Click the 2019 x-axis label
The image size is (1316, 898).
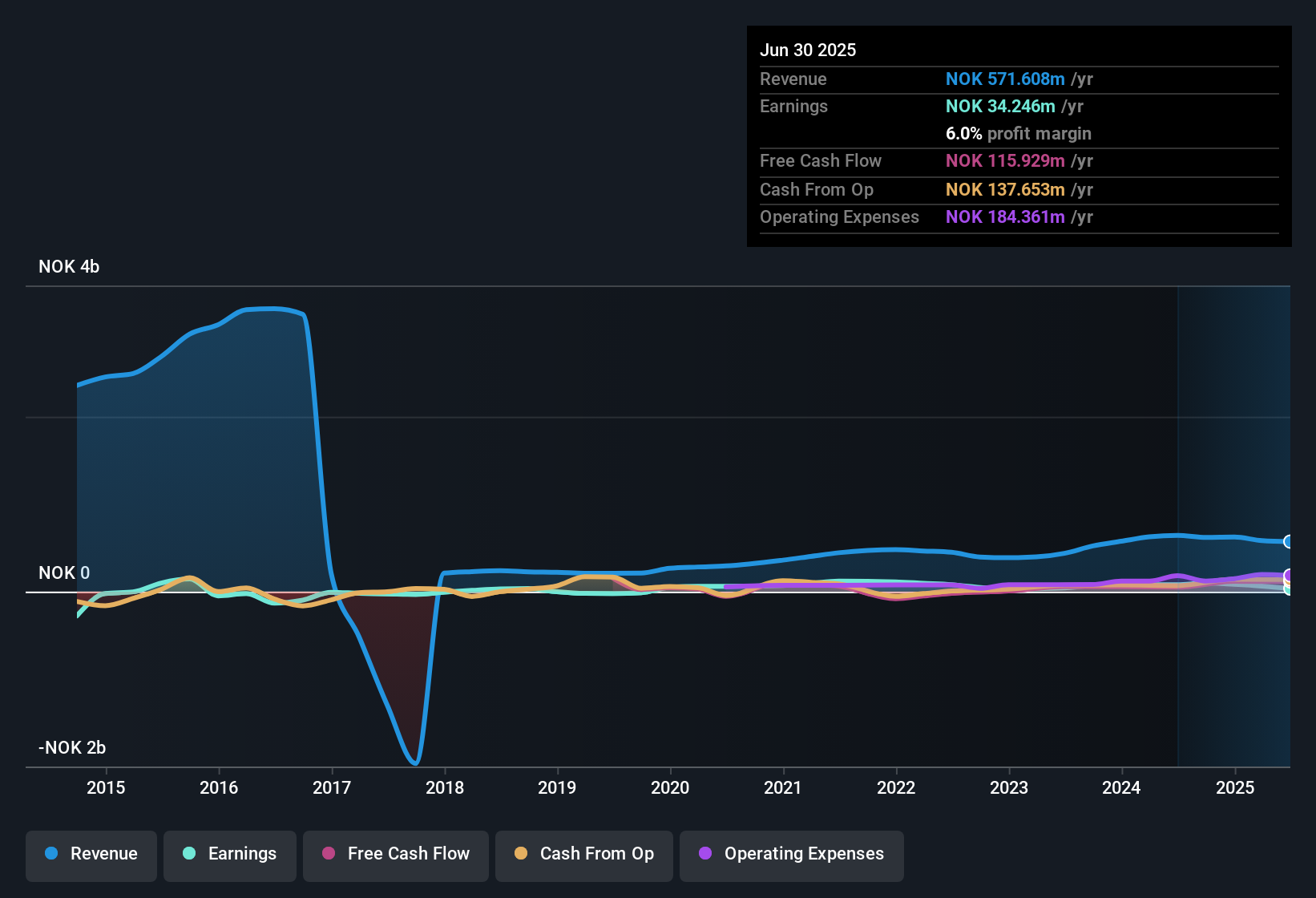[557, 787]
